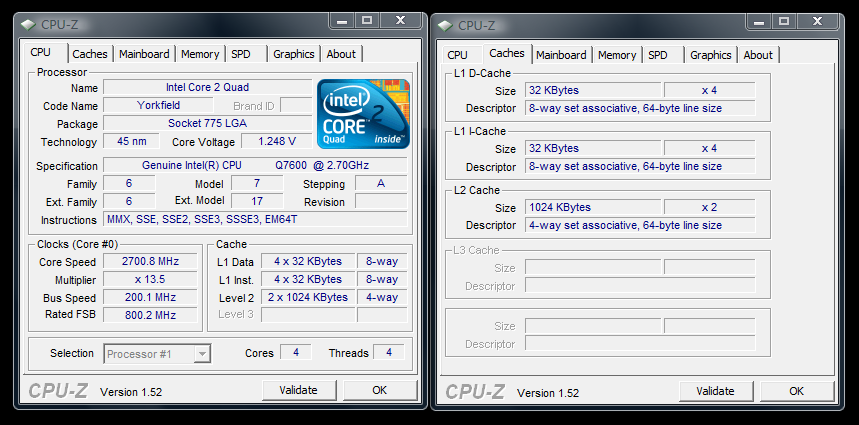
Task: Click the Instructions field listing MMX, SSE
Action: [255, 220]
